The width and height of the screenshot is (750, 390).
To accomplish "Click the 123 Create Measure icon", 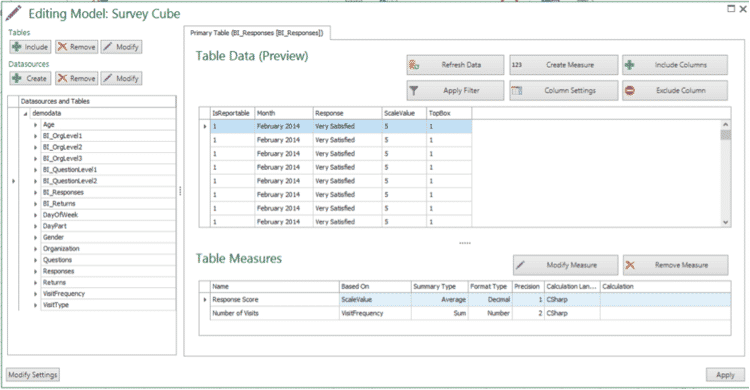I will point(517,65).
